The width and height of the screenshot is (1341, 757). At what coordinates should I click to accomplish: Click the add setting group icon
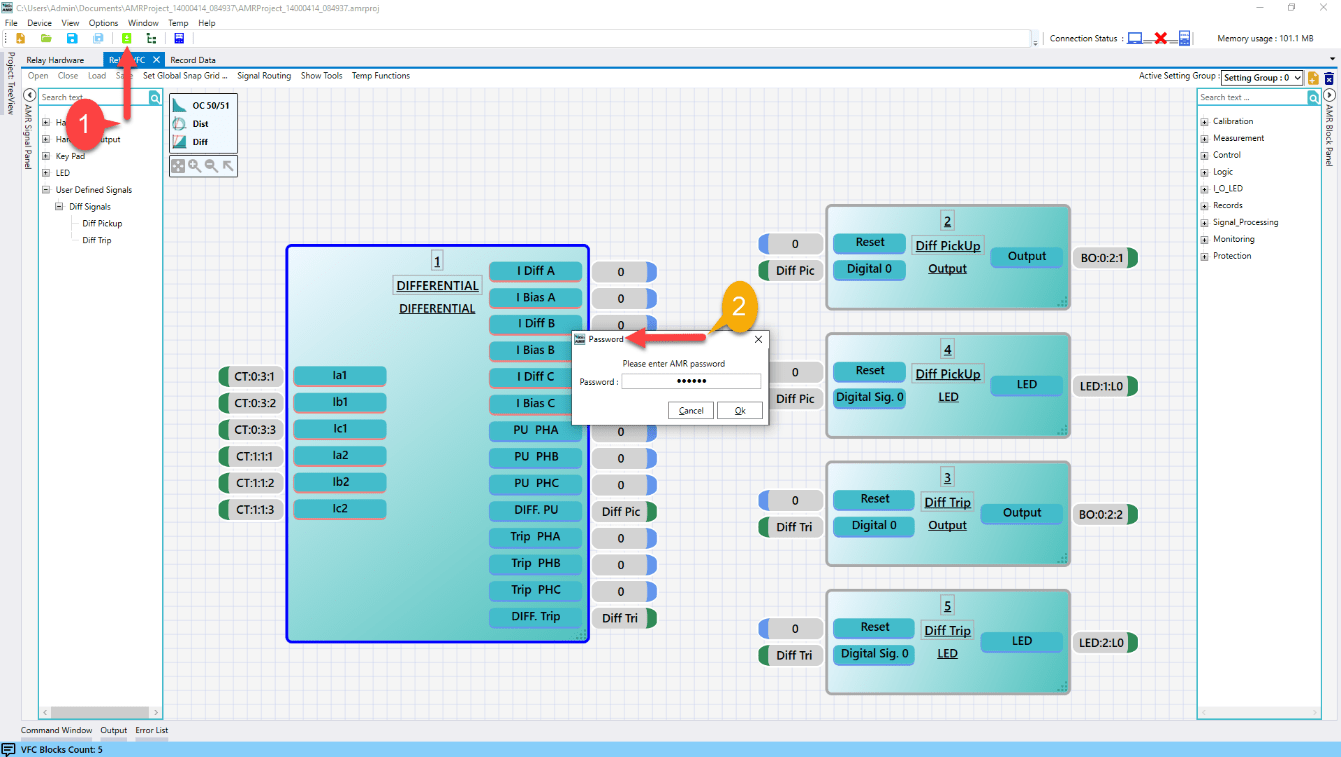[x=1313, y=78]
